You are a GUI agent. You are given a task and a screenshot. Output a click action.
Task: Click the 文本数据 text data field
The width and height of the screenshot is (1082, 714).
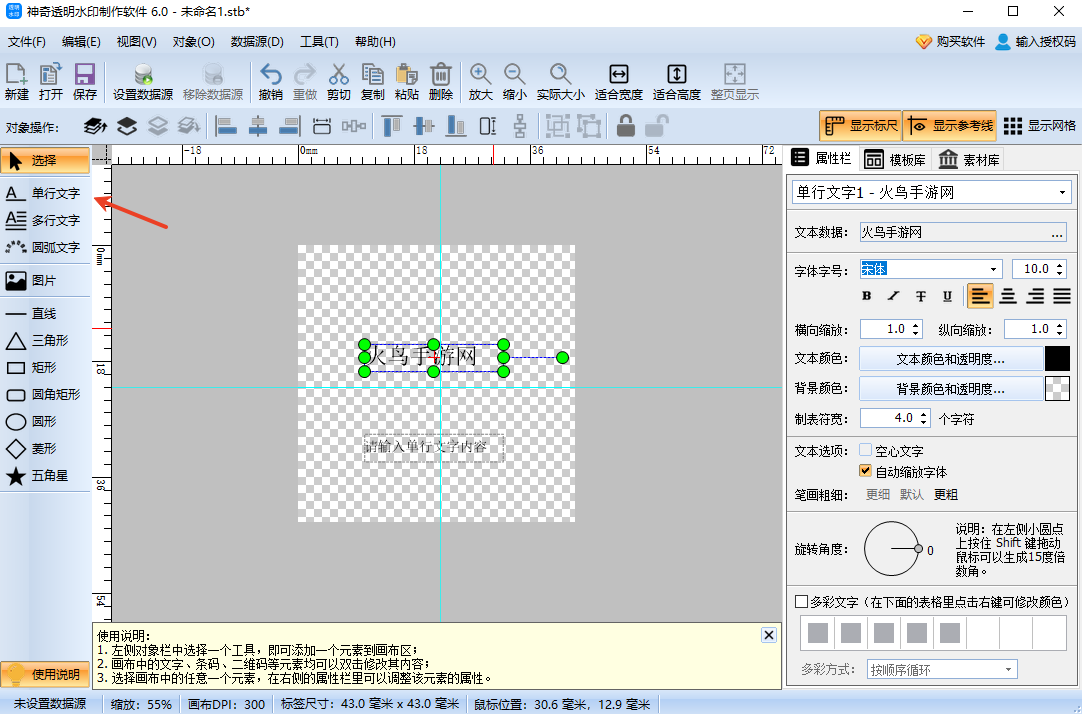[x=963, y=232]
